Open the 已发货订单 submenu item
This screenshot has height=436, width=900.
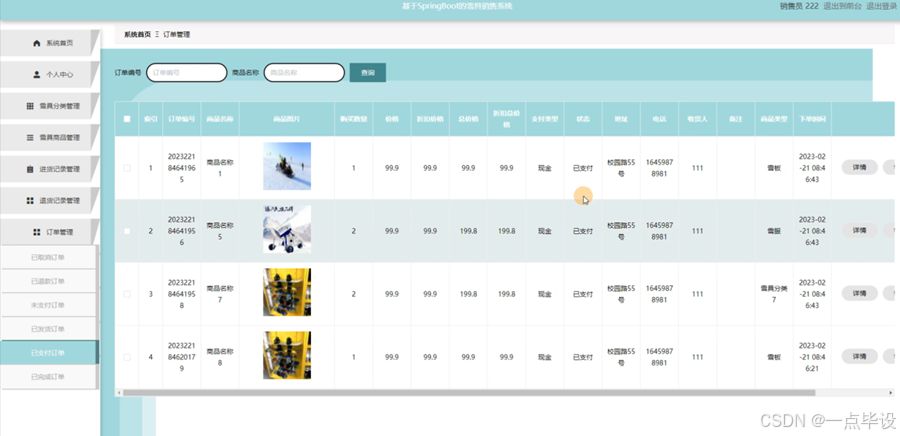(48, 329)
